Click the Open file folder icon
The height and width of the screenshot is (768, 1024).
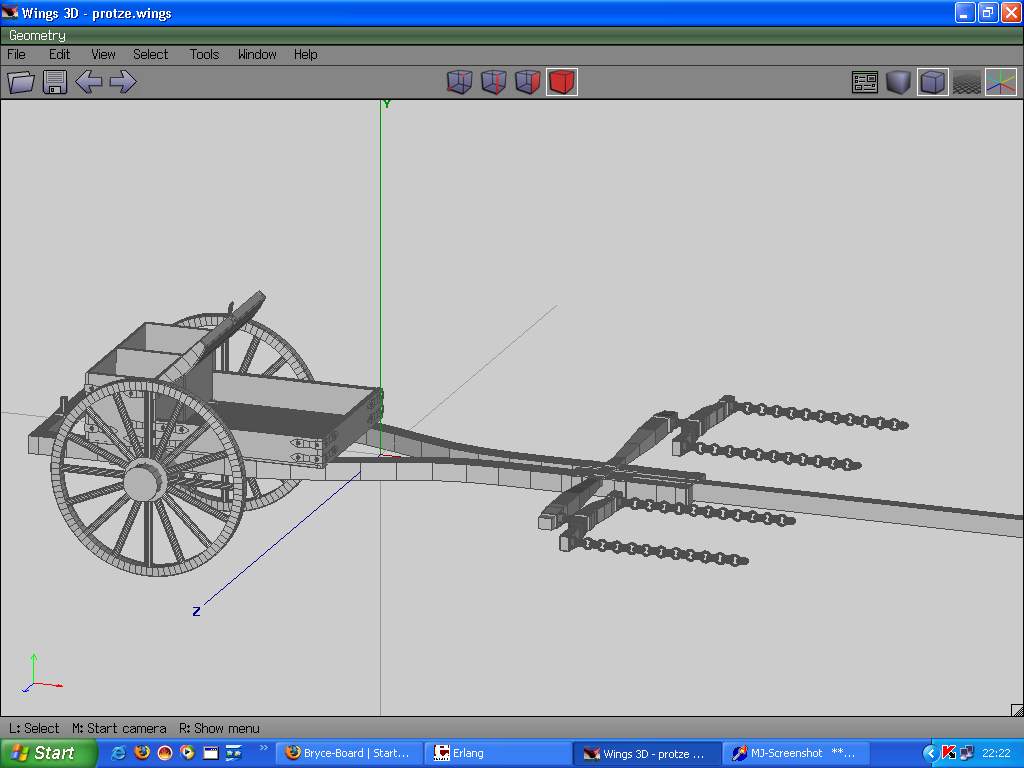tap(21, 82)
